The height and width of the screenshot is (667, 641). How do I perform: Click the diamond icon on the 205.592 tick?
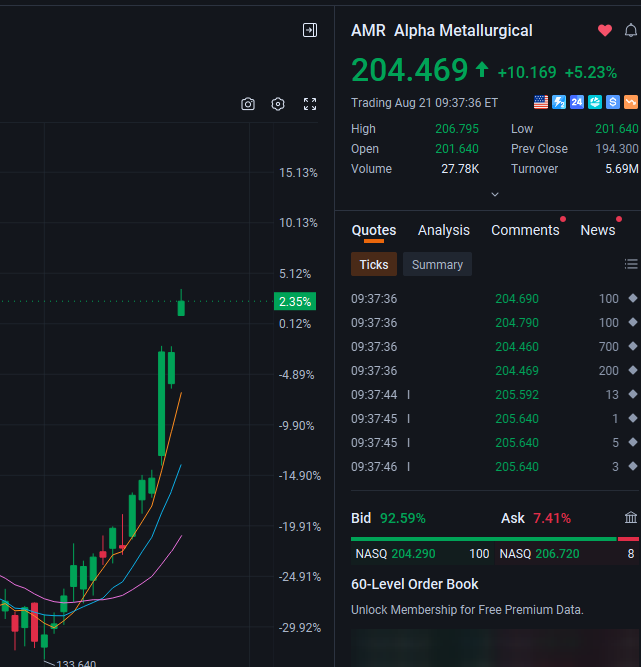pyautogui.click(x=633, y=394)
